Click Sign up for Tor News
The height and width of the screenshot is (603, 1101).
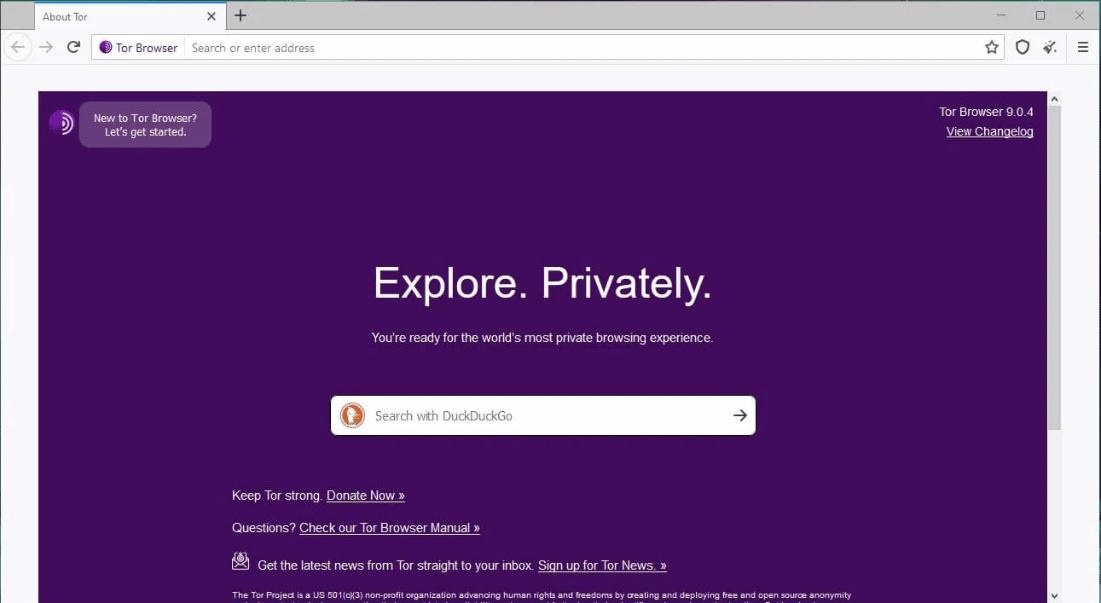602,564
